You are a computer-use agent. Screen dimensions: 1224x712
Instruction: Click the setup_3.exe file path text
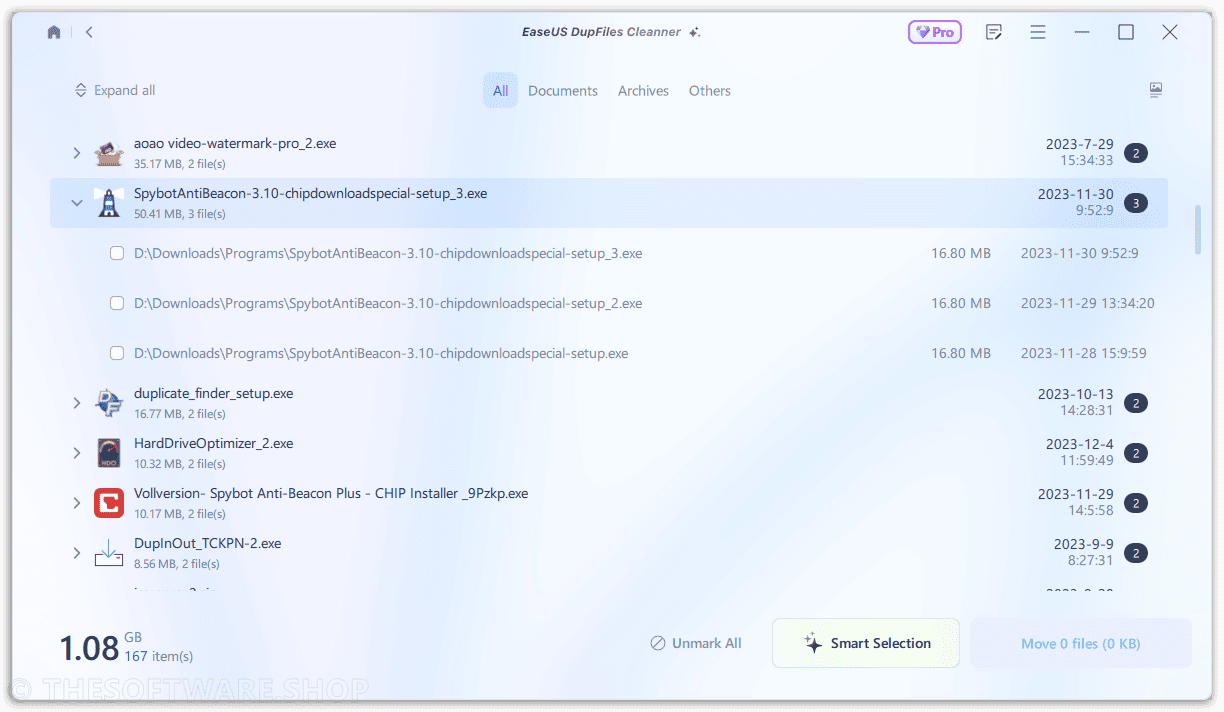click(388, 253)
